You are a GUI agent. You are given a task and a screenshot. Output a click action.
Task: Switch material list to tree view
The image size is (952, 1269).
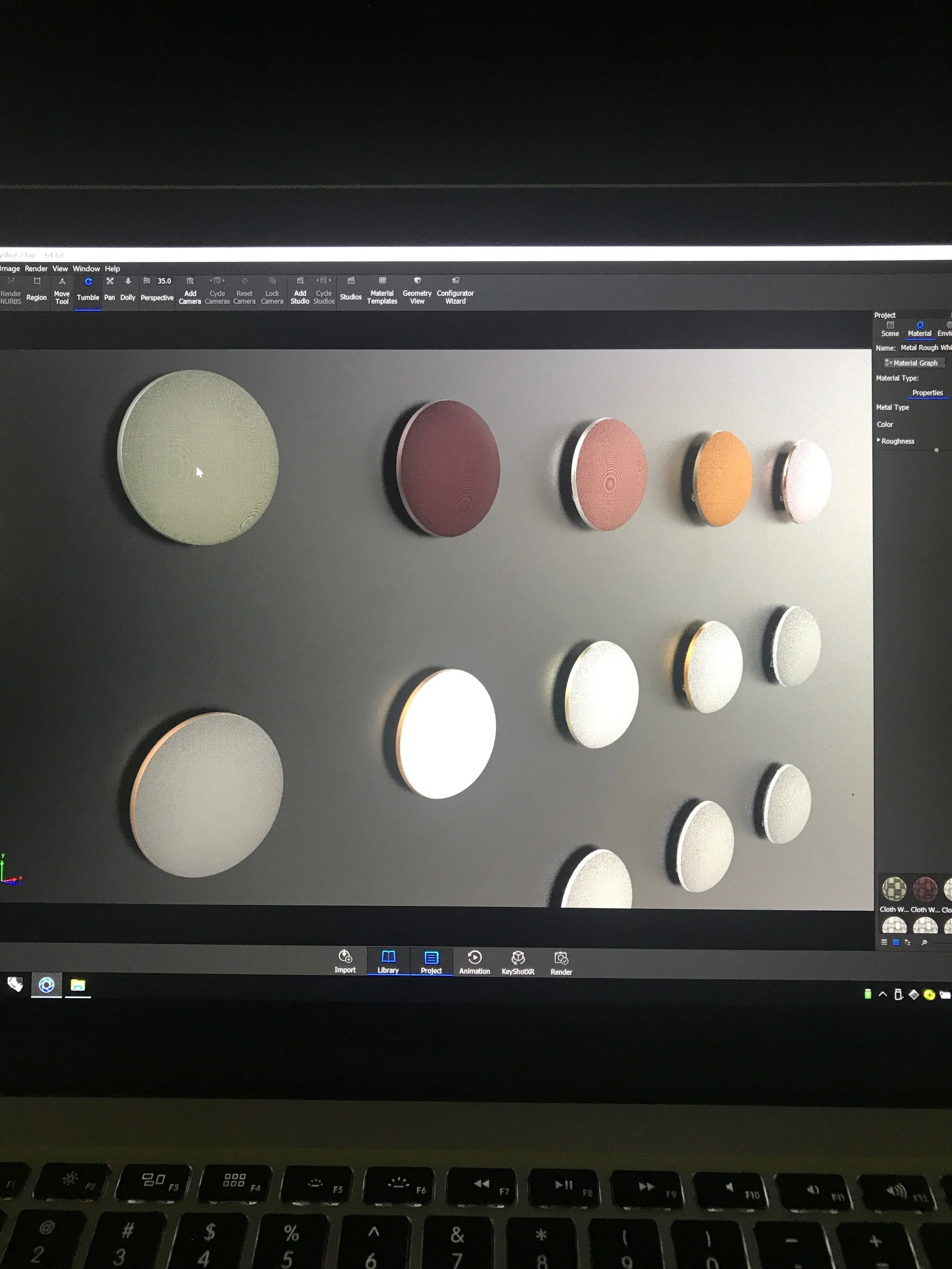(x=907, y=942)
